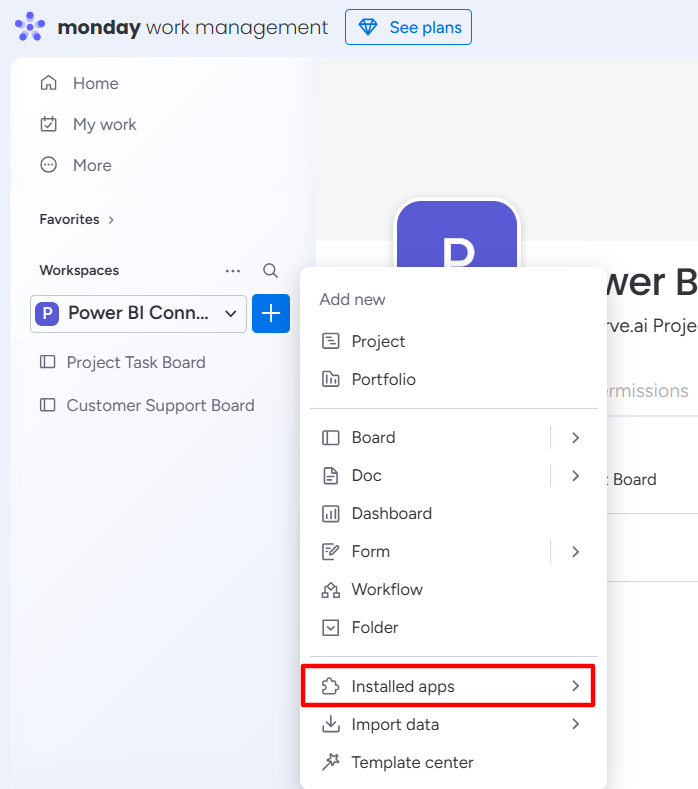Viewport: 698px width, 789px height.
Task: Click the More ellipsis circle icon
Action: [x=48, y=165]
